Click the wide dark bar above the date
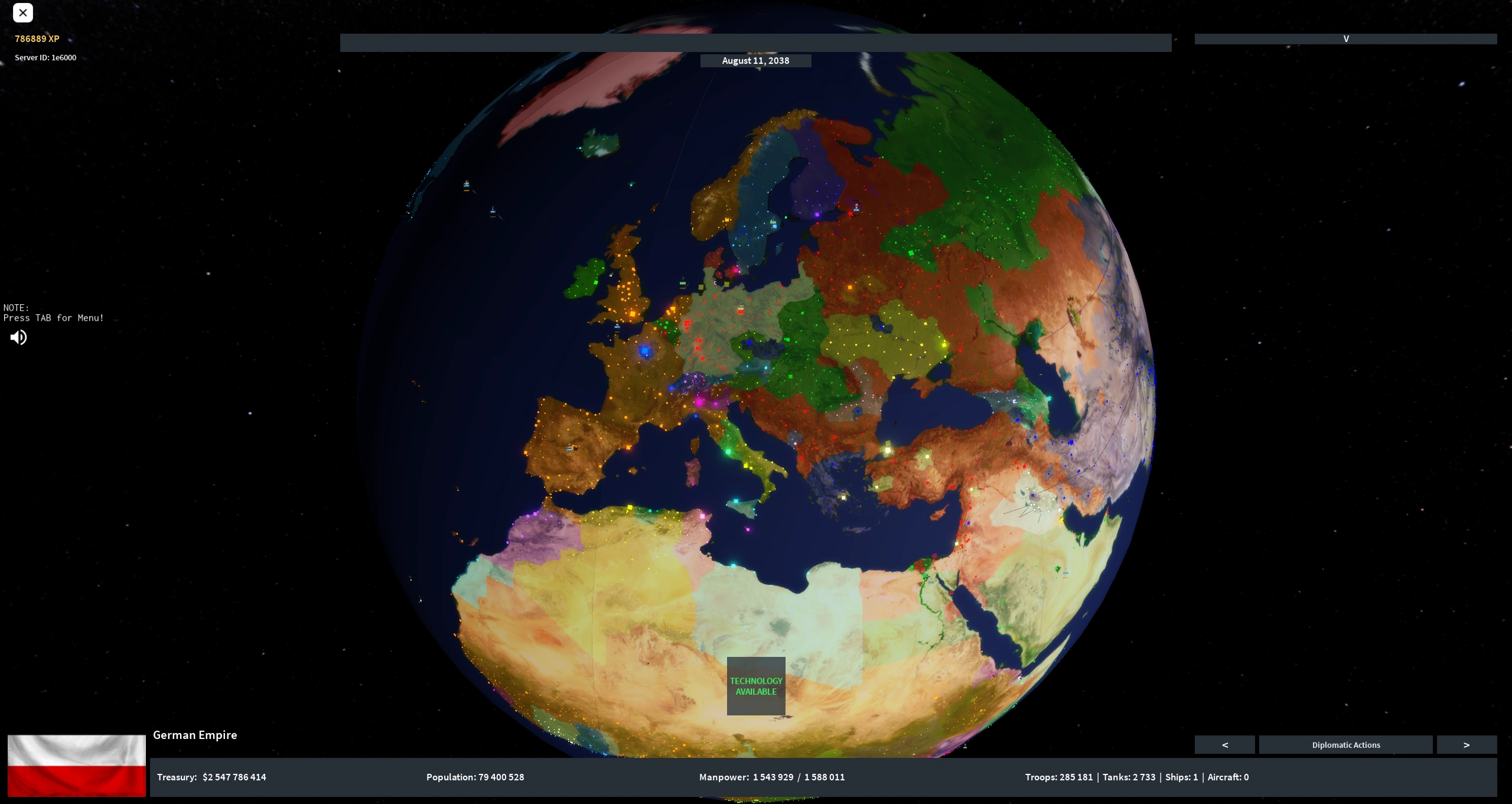 pos(755,43)
